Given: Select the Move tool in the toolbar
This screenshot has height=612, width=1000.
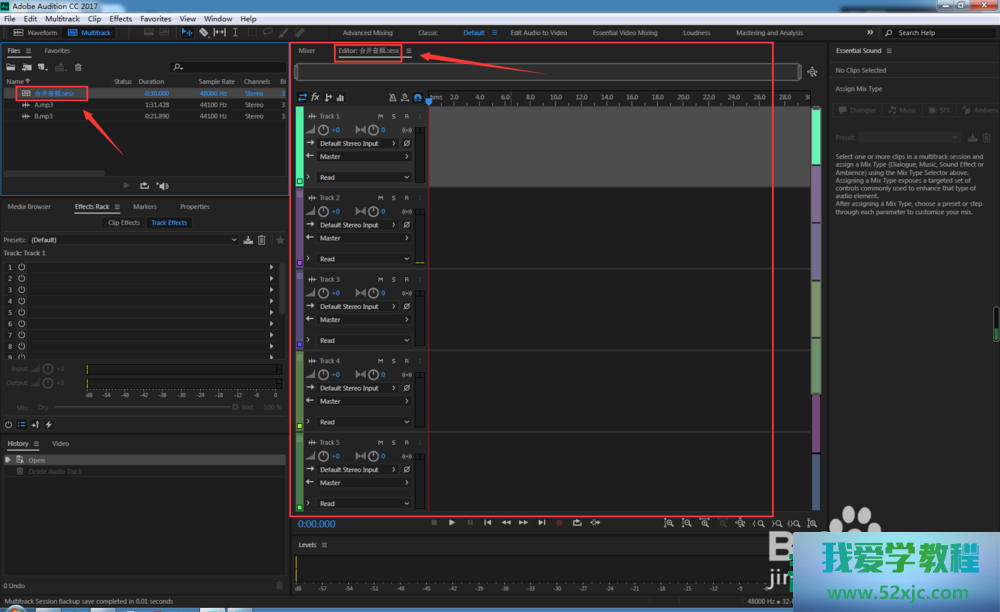Looking at the screenshot, I should pyautogui.click(x=187, y=32).
